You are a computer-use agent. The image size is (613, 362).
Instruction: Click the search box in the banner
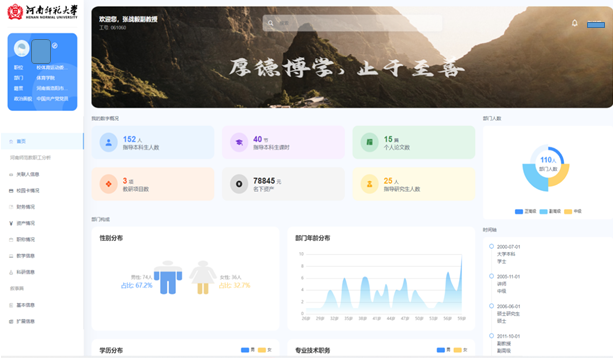tap(352, 23)
